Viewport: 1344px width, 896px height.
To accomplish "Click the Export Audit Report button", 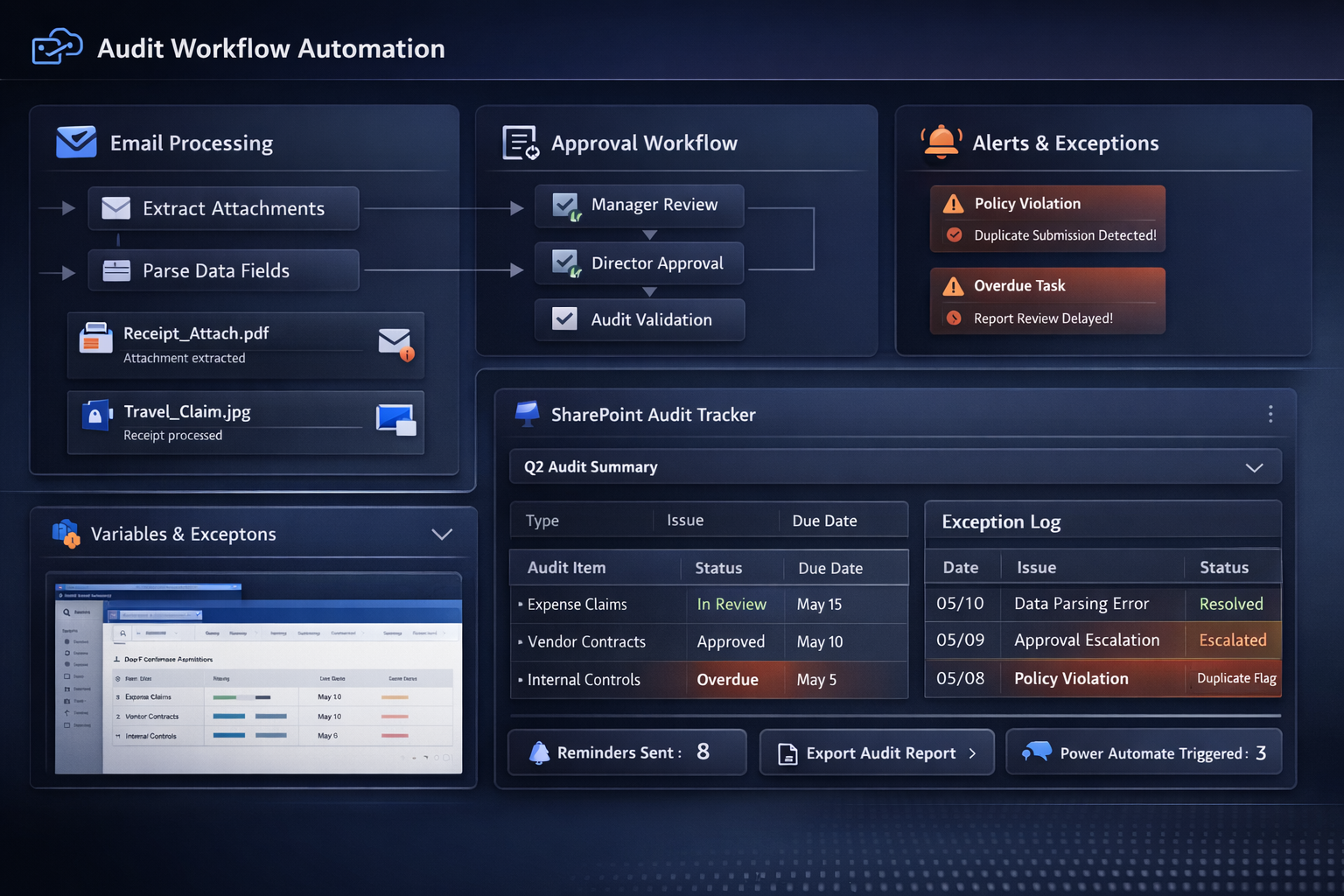I will click(x=877, y=752).
